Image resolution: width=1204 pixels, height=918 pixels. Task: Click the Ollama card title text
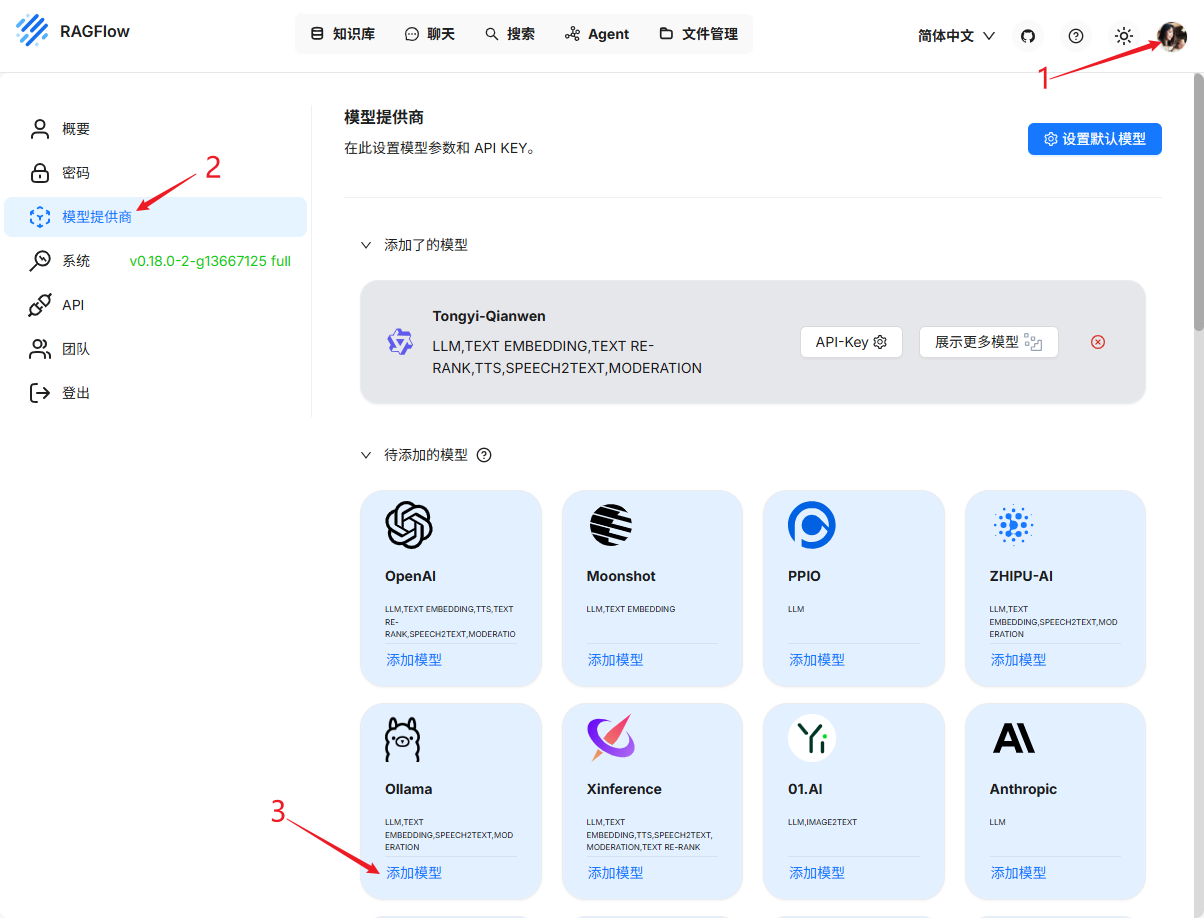click(409, 789)
